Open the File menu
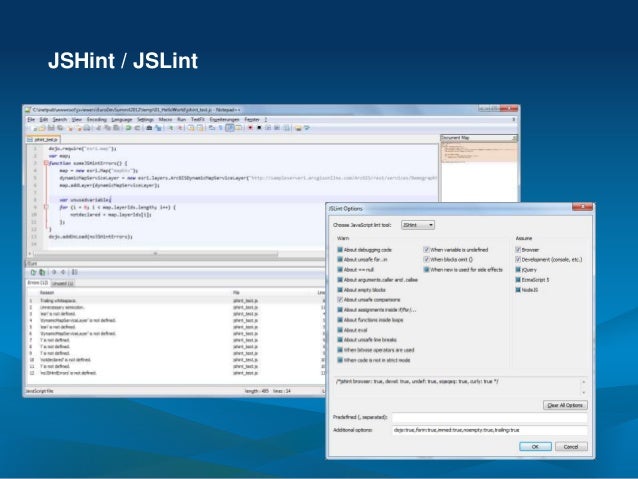The width and height of the screenshot is (638, 479). tap(31, 120)
